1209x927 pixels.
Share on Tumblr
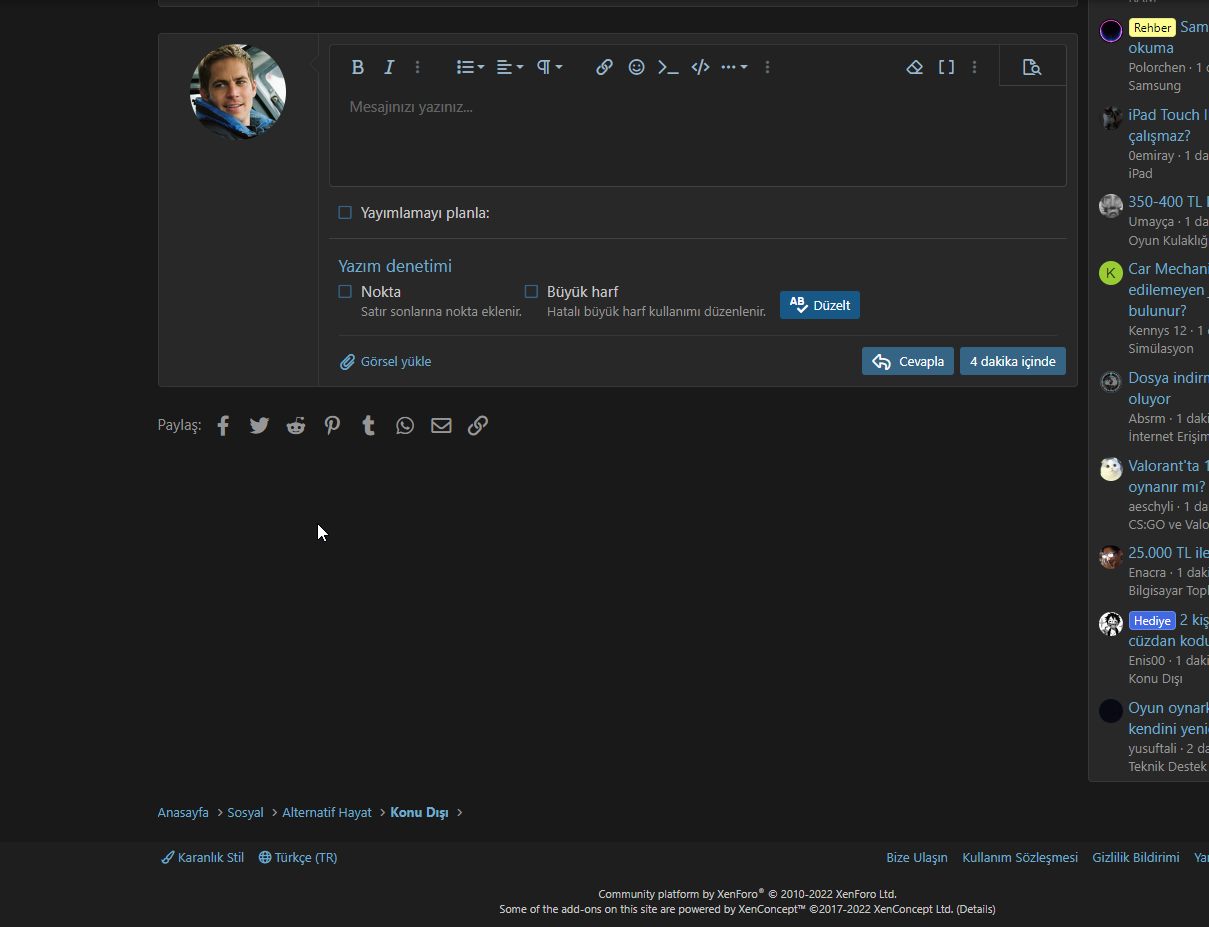click(x=368, y=426)
